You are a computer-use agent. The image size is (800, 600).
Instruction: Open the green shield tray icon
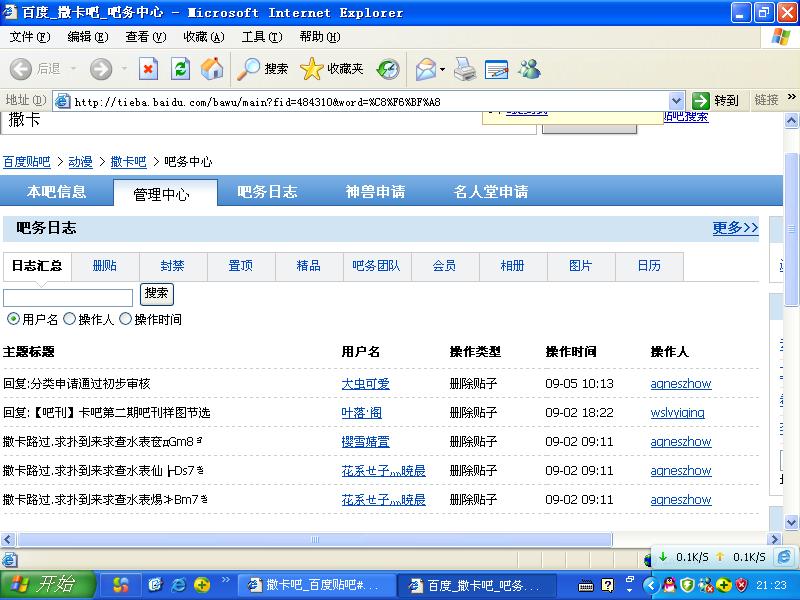(688, 585)
